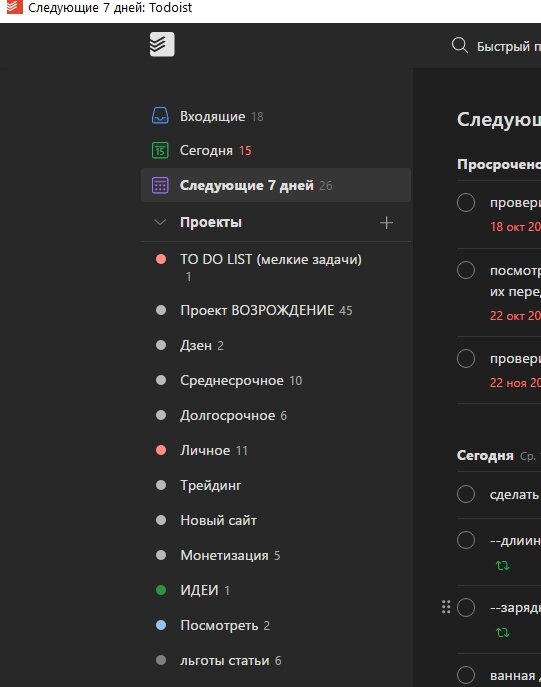Click the inbox tray icon

[160, 116]
